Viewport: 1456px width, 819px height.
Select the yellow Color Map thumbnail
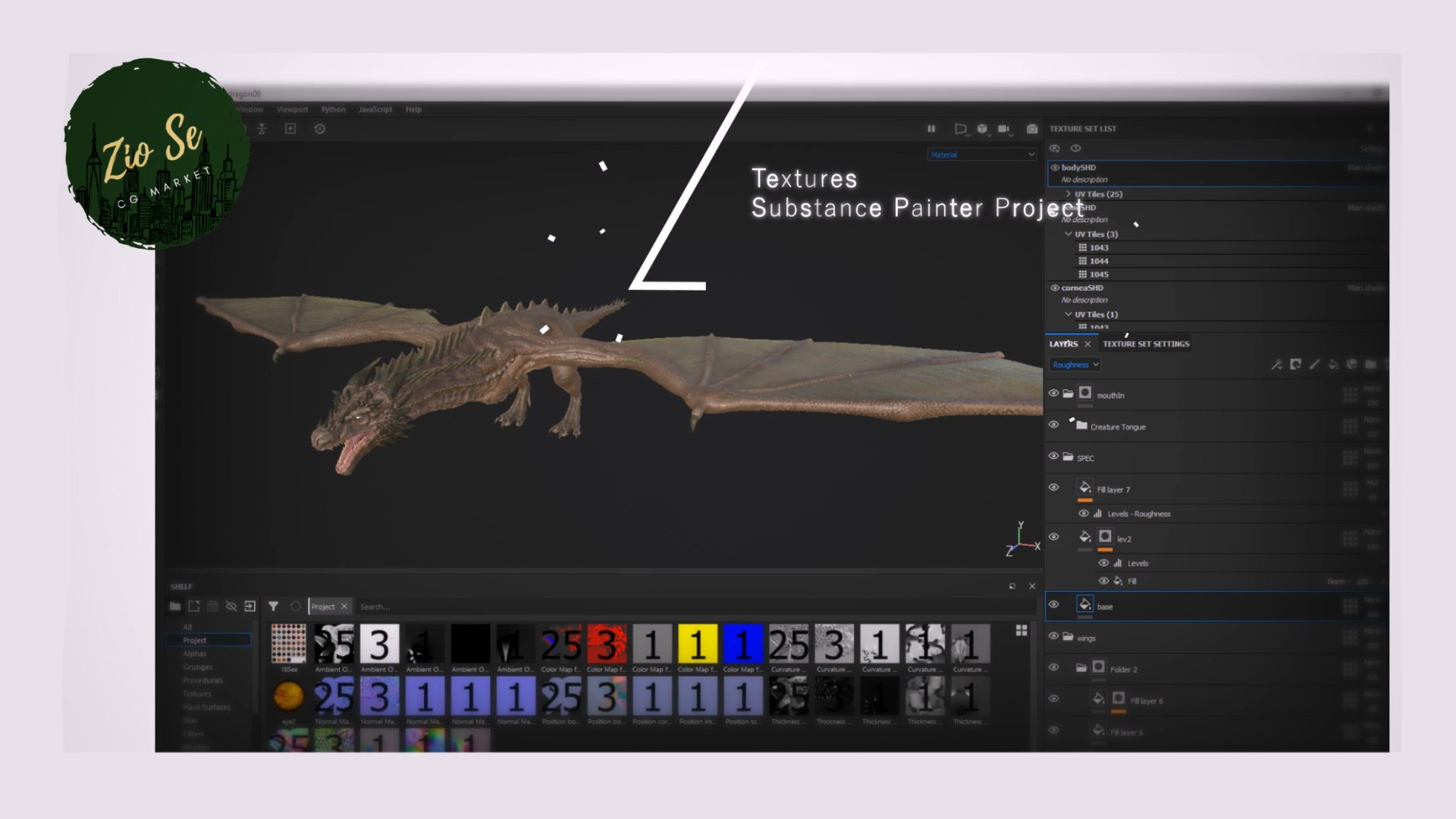698,644
